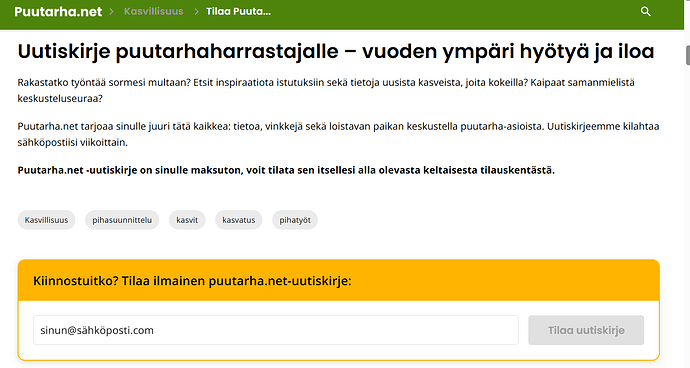Click the 'Uutiskirje puutarhaharrastajalle' heading
Screen dimensions: 690x368
point(336,52)
